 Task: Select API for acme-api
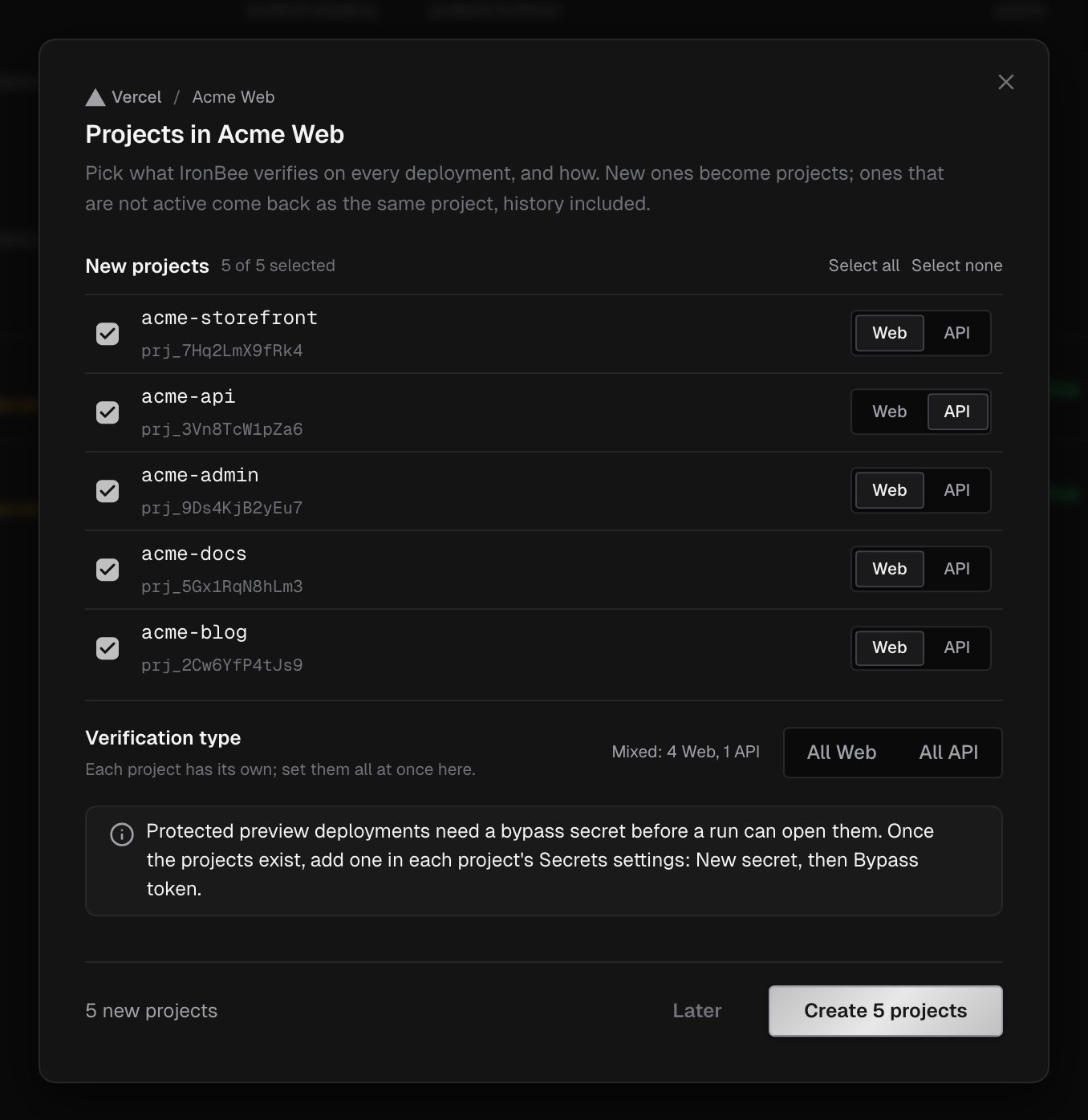956,412
